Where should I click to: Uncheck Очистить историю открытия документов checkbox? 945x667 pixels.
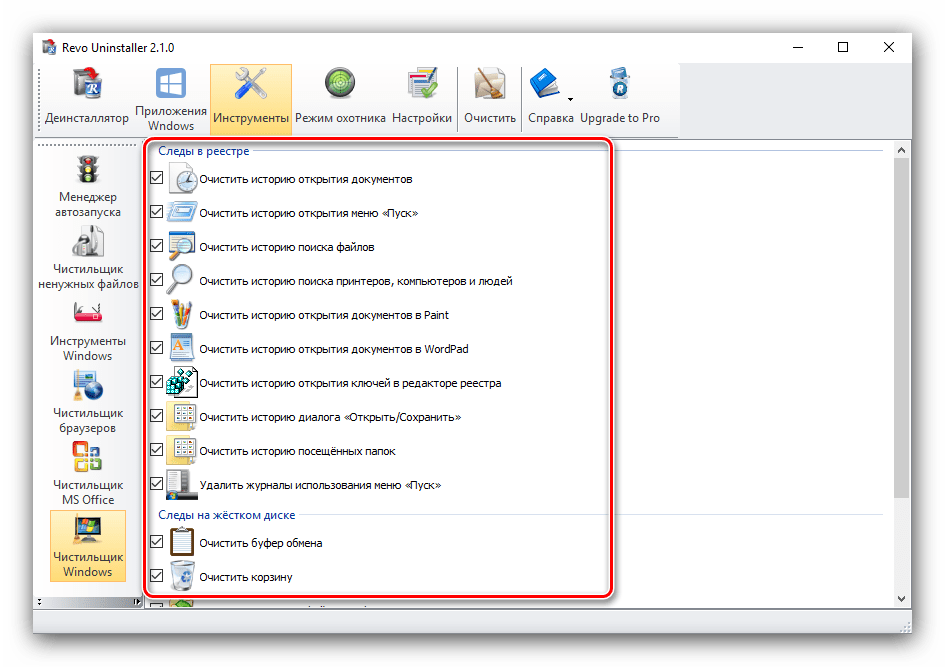point(156,178)
